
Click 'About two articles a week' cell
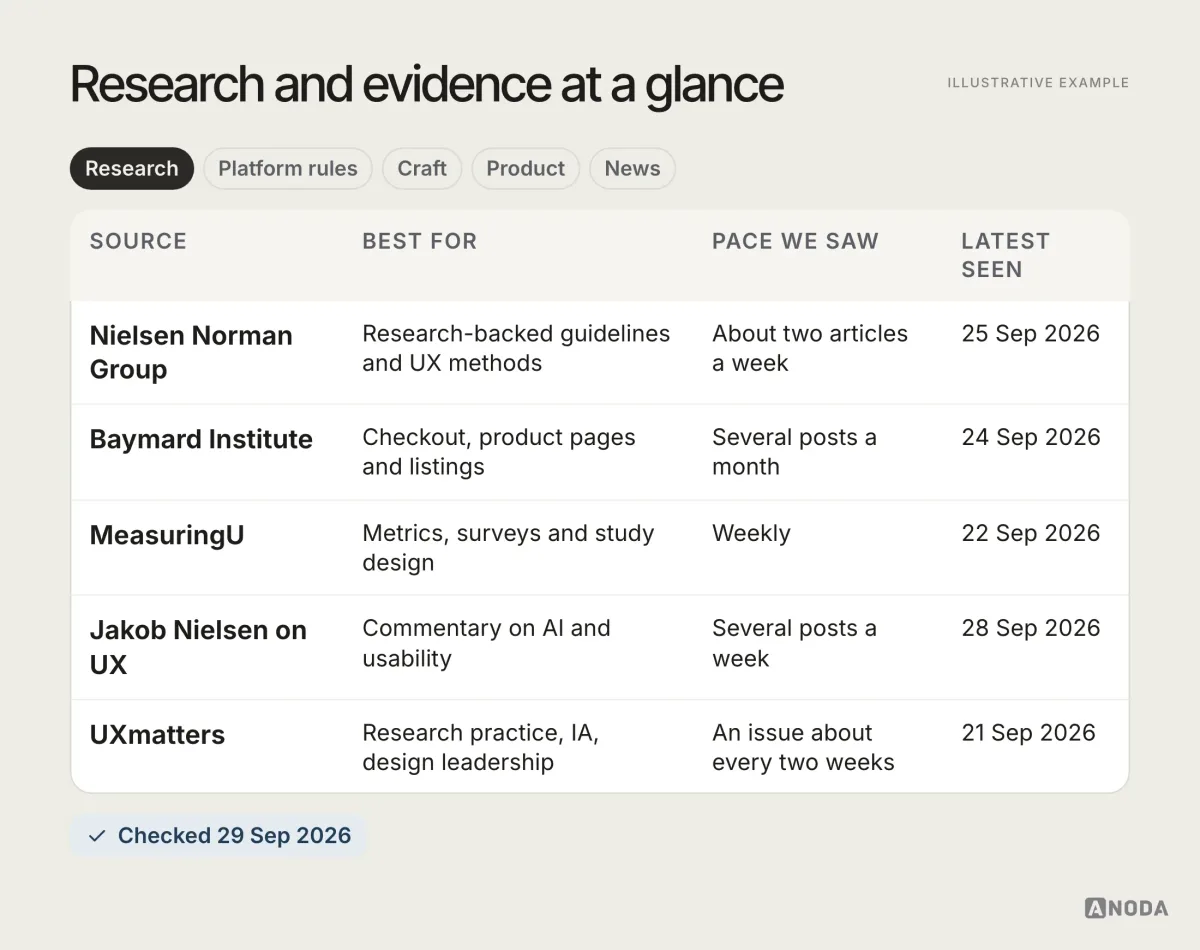810,348
